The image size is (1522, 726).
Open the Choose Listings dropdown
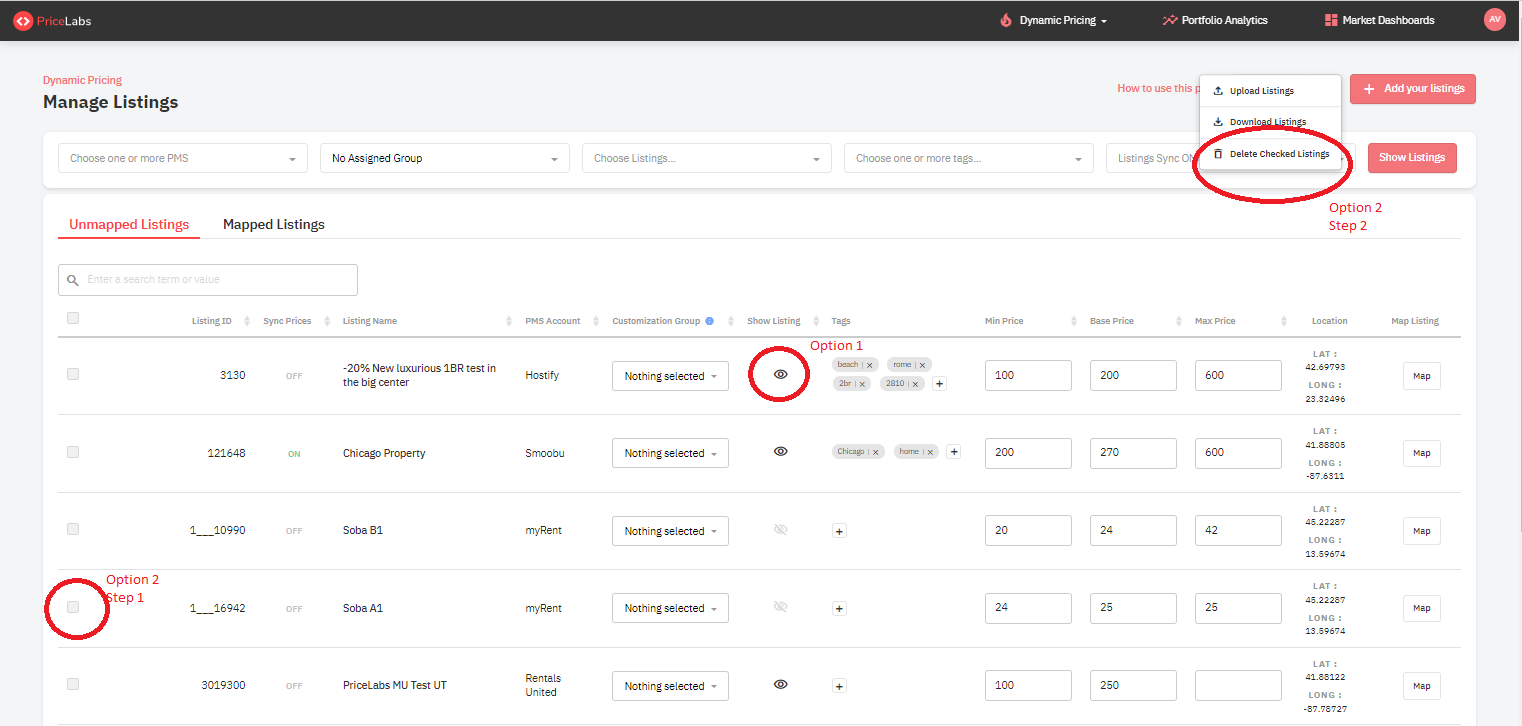(707, 158)
